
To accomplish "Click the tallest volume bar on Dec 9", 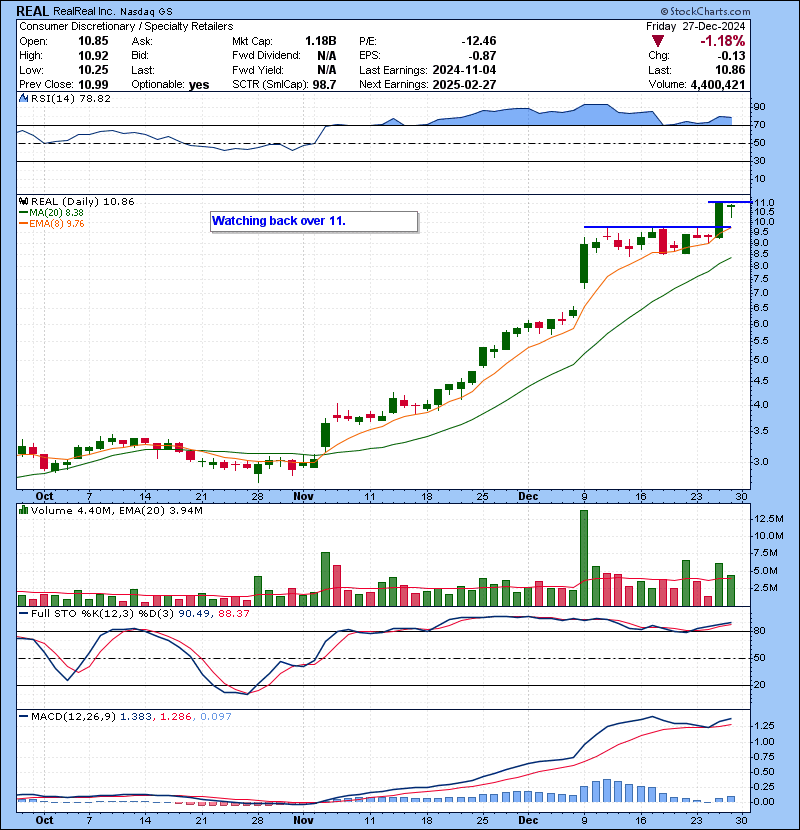I will (584, 558).
